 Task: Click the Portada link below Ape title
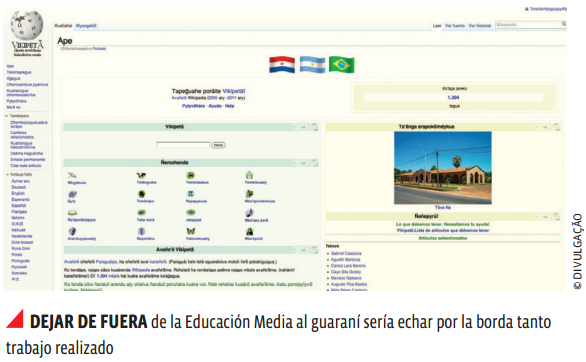tap(99, 49)
